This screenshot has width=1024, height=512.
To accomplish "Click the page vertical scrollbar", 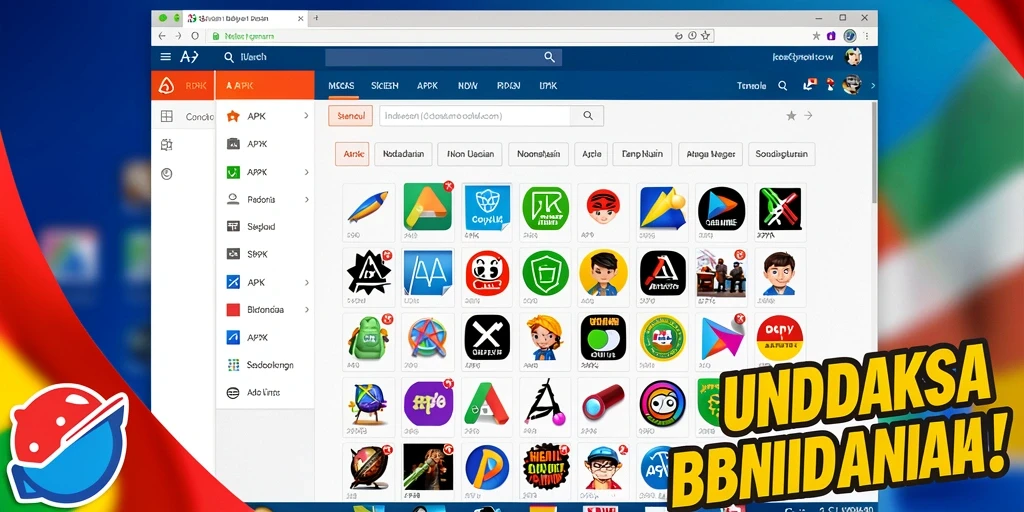I will click(874, 152).
